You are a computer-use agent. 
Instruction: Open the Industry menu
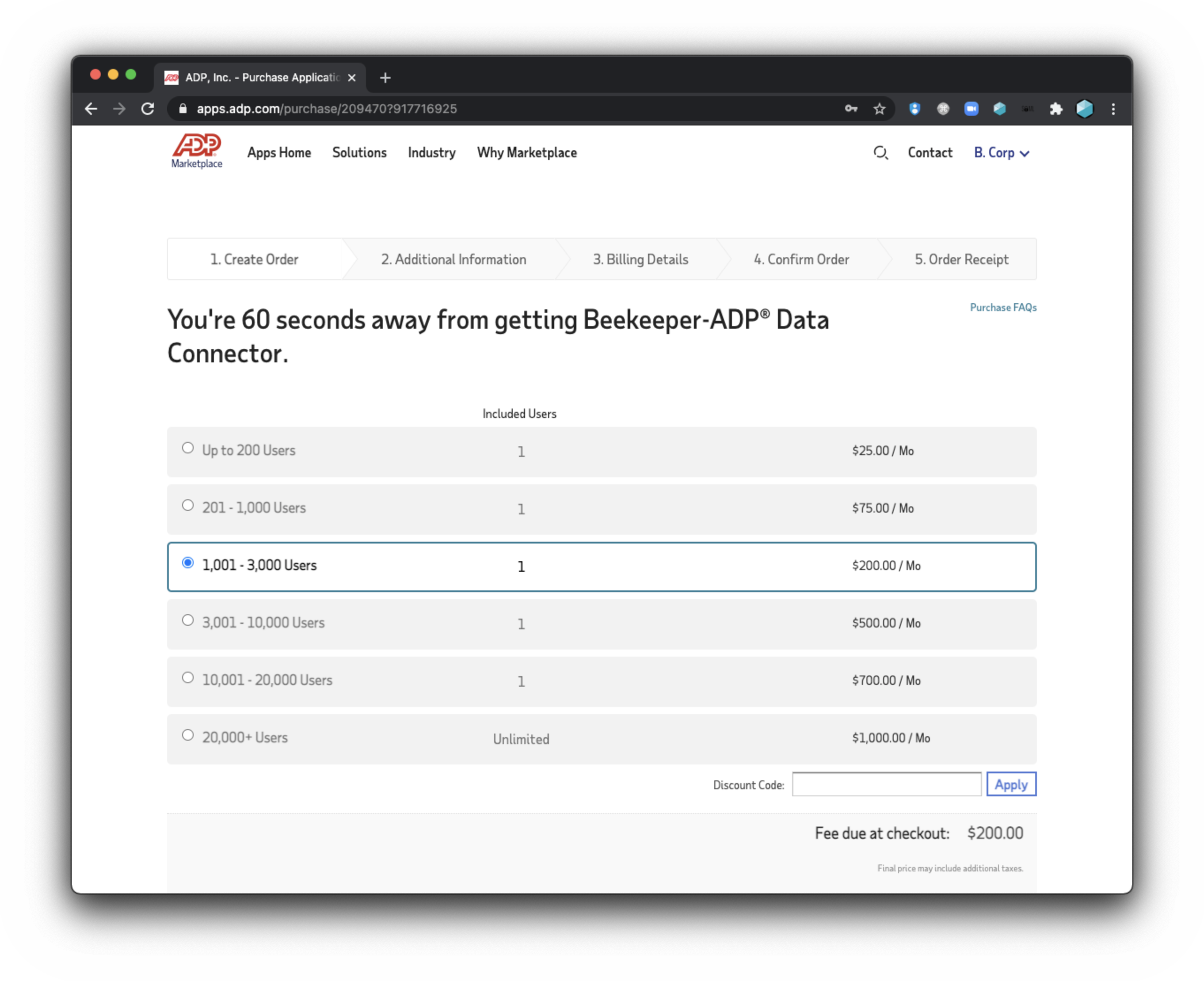click(431, 152)
